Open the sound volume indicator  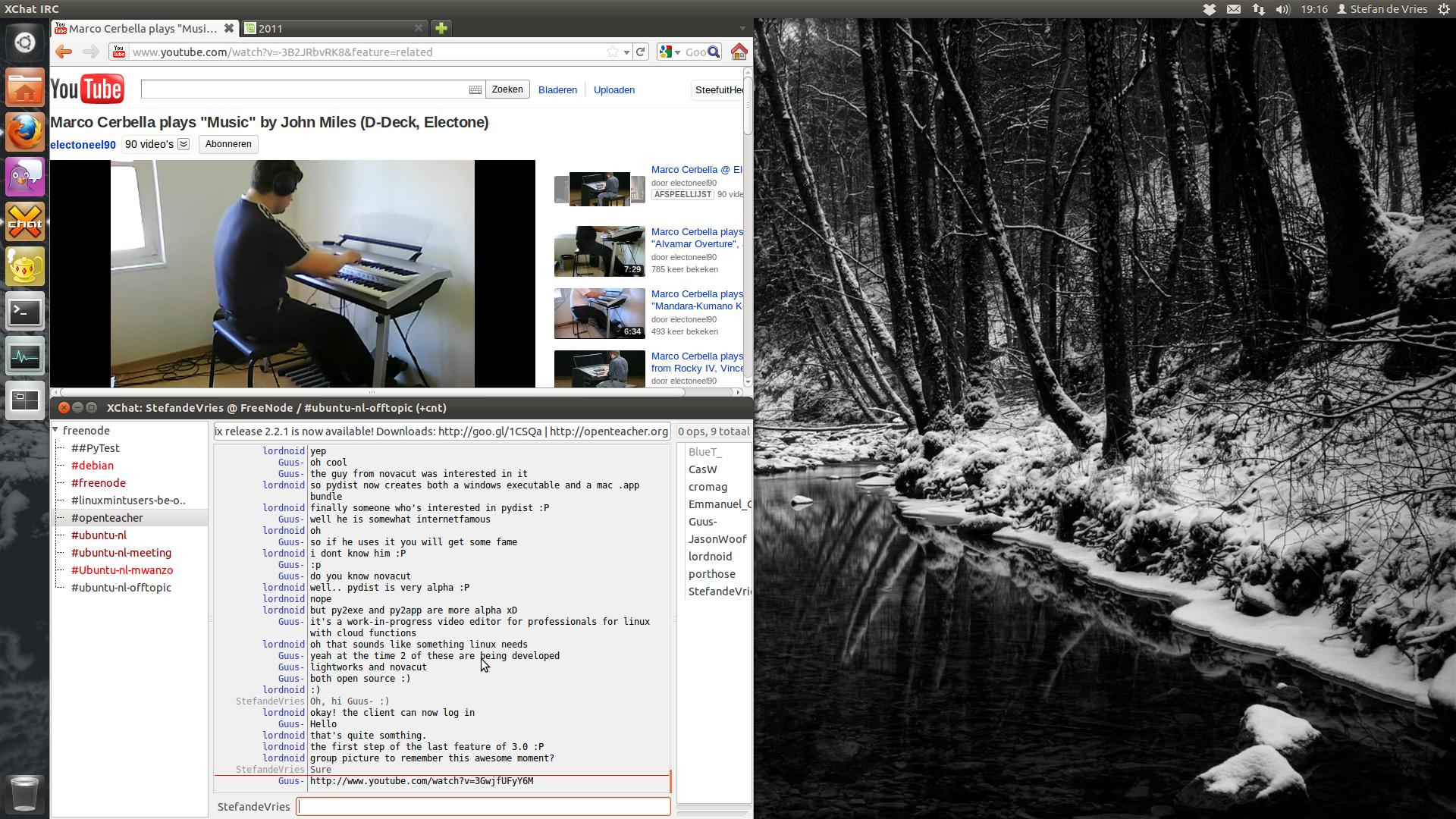(1282, 9)
